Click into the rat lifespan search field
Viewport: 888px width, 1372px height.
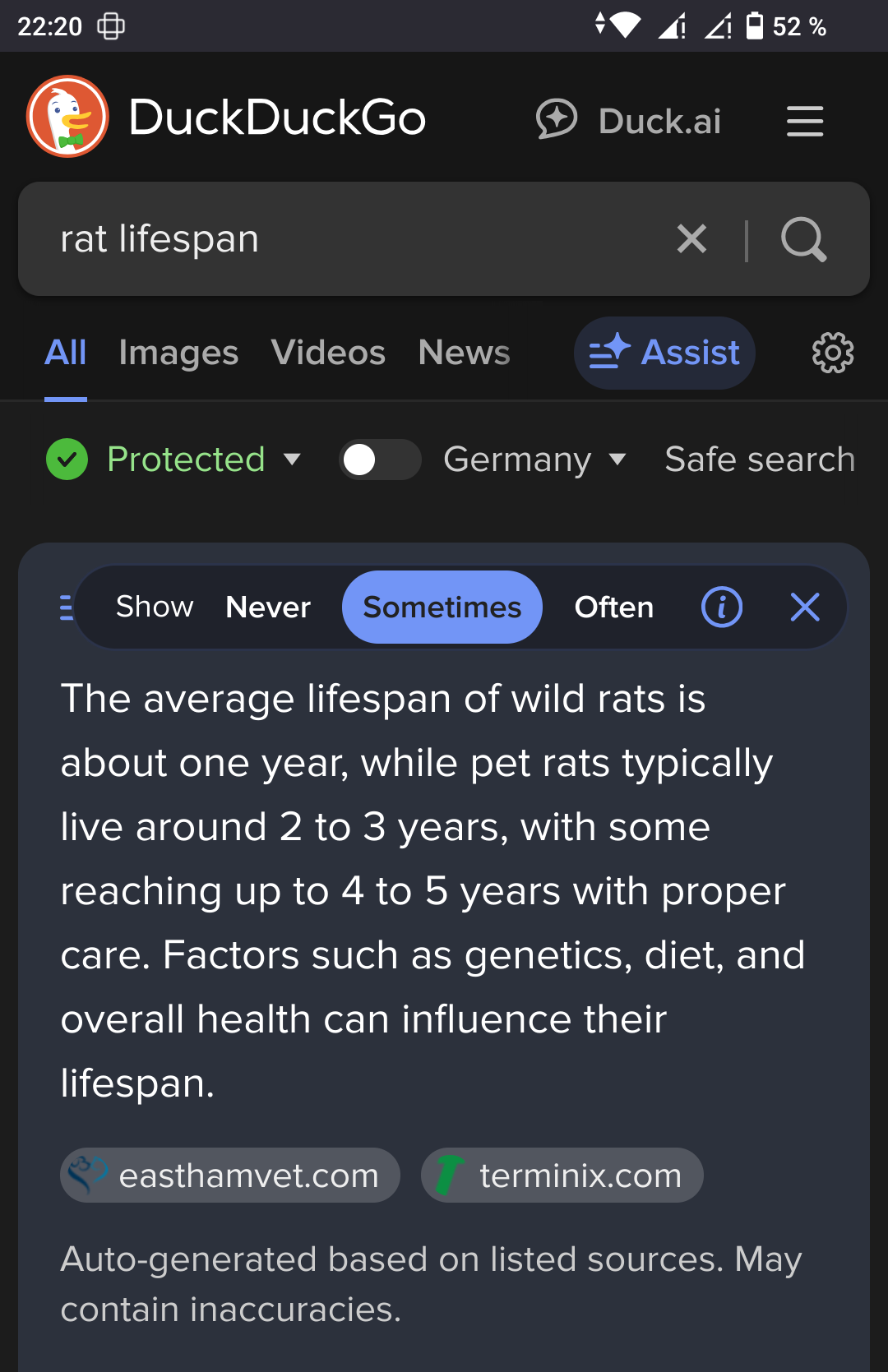tap(354, 239)
